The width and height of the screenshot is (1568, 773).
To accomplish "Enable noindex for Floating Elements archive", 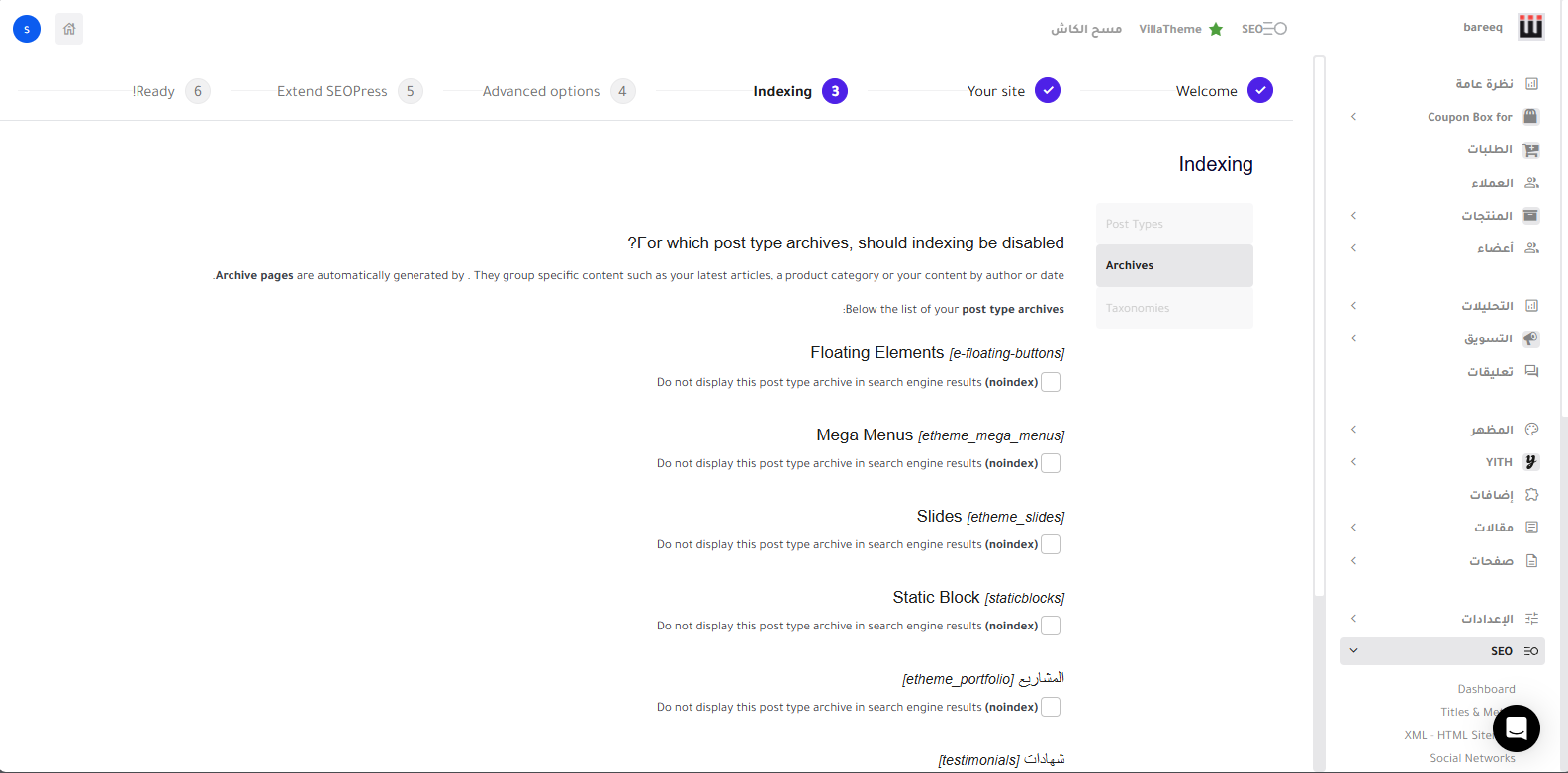I will click(x=1051, y=382).
